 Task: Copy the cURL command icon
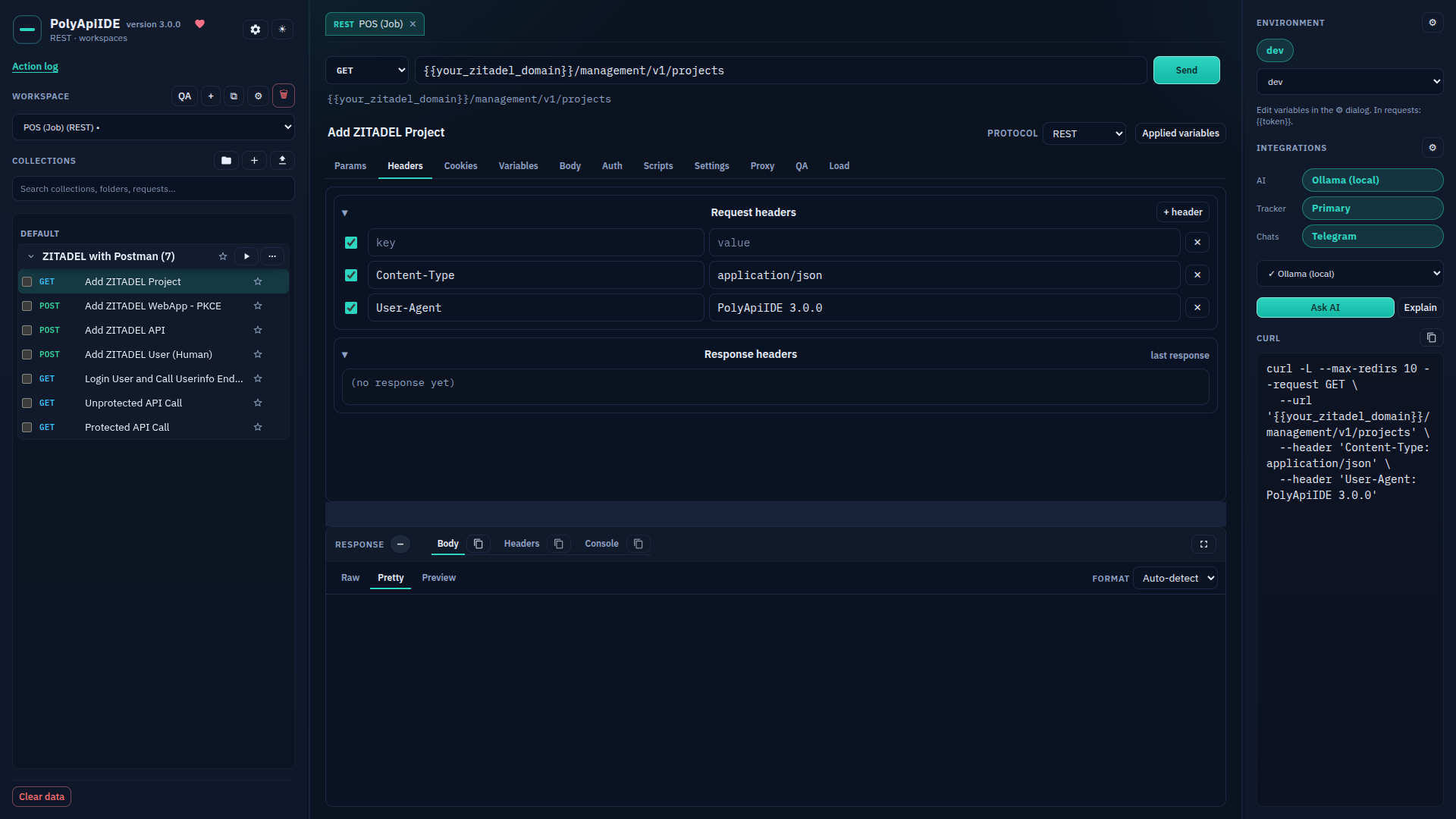pyautogui.click(x=1431, y=338)
